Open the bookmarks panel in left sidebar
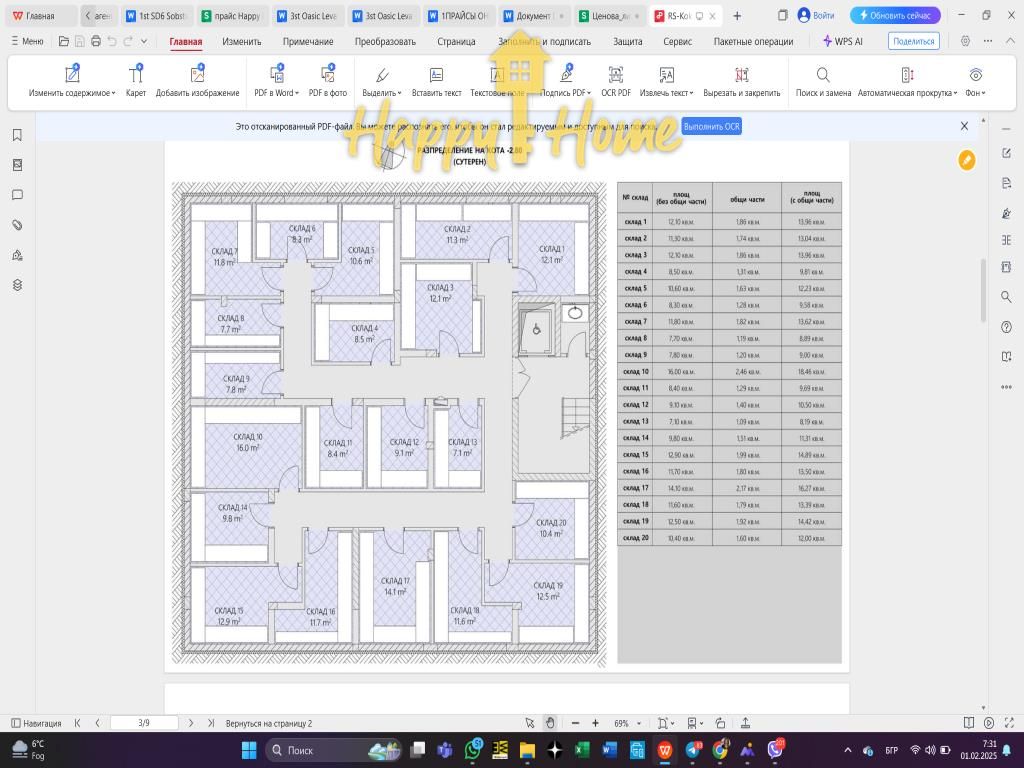 point(17,135)
